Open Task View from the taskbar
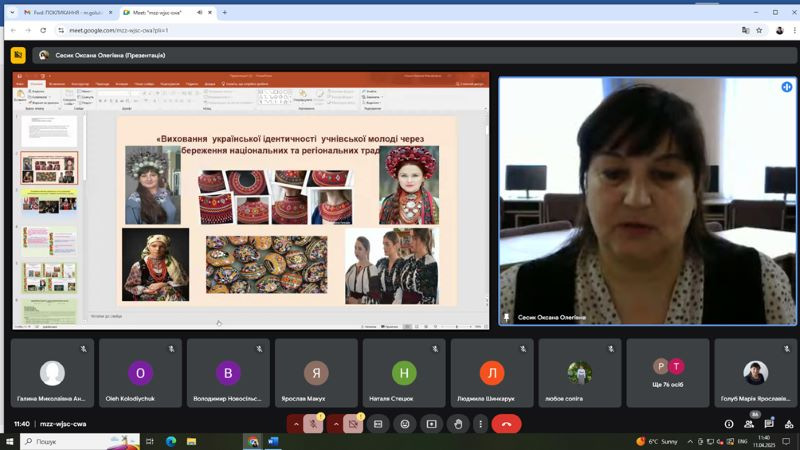 click(x=149, y=441)
